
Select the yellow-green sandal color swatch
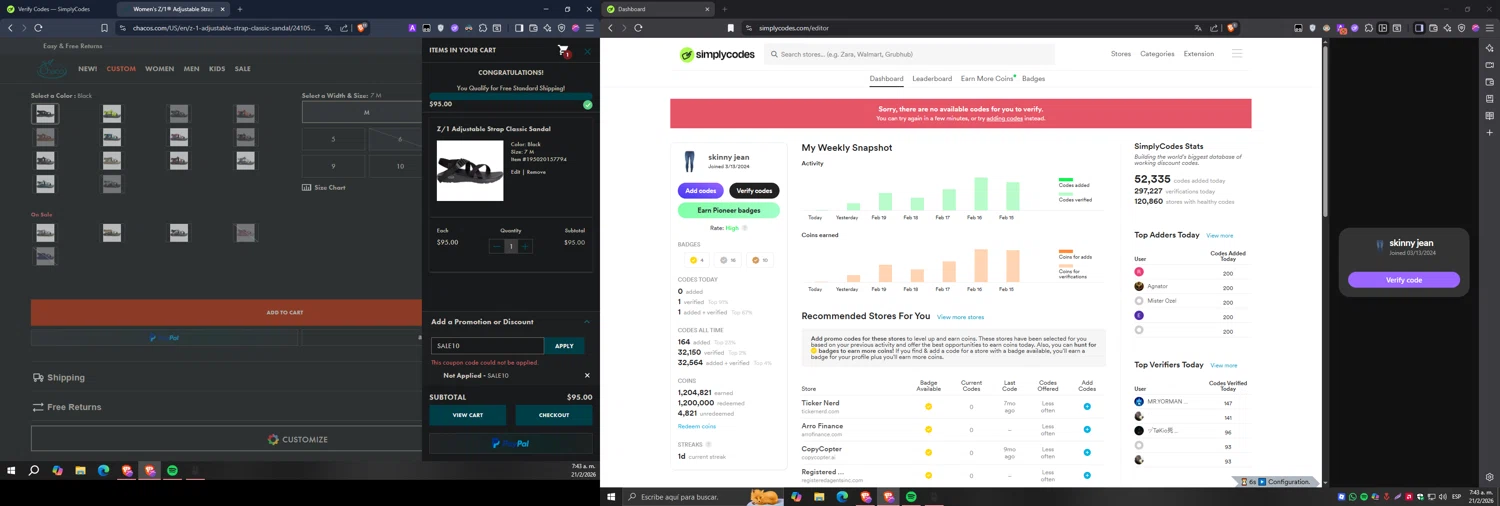tap(112, 113)
